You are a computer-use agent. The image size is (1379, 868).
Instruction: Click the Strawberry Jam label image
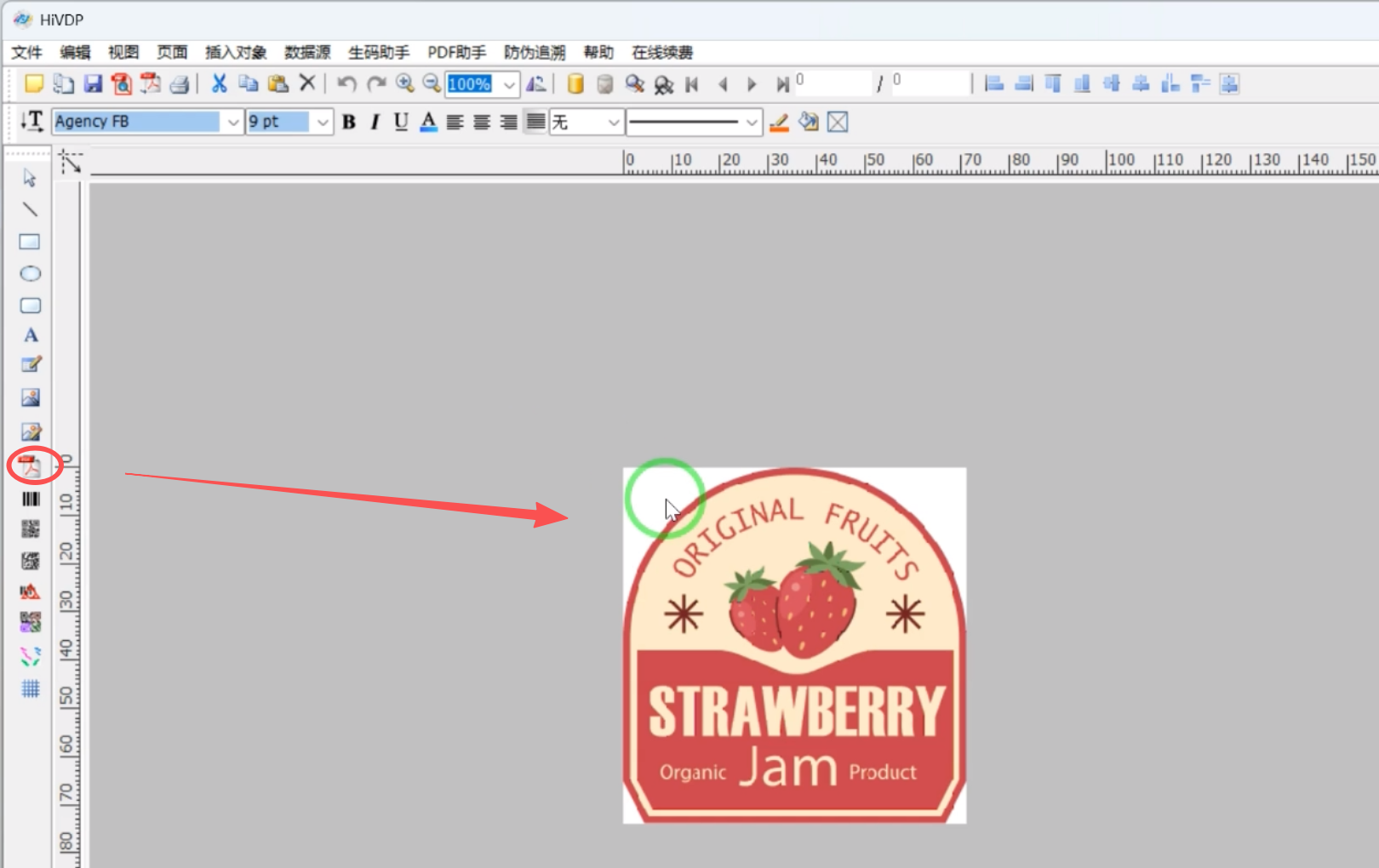pos(794,645)
